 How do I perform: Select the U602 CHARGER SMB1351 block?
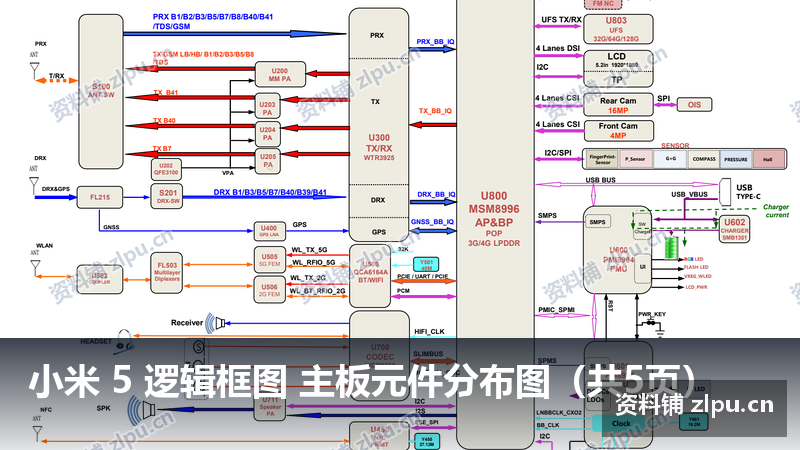735,229
